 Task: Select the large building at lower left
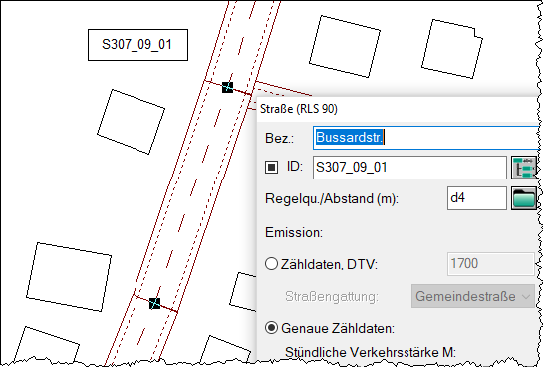tap(69, 277)
